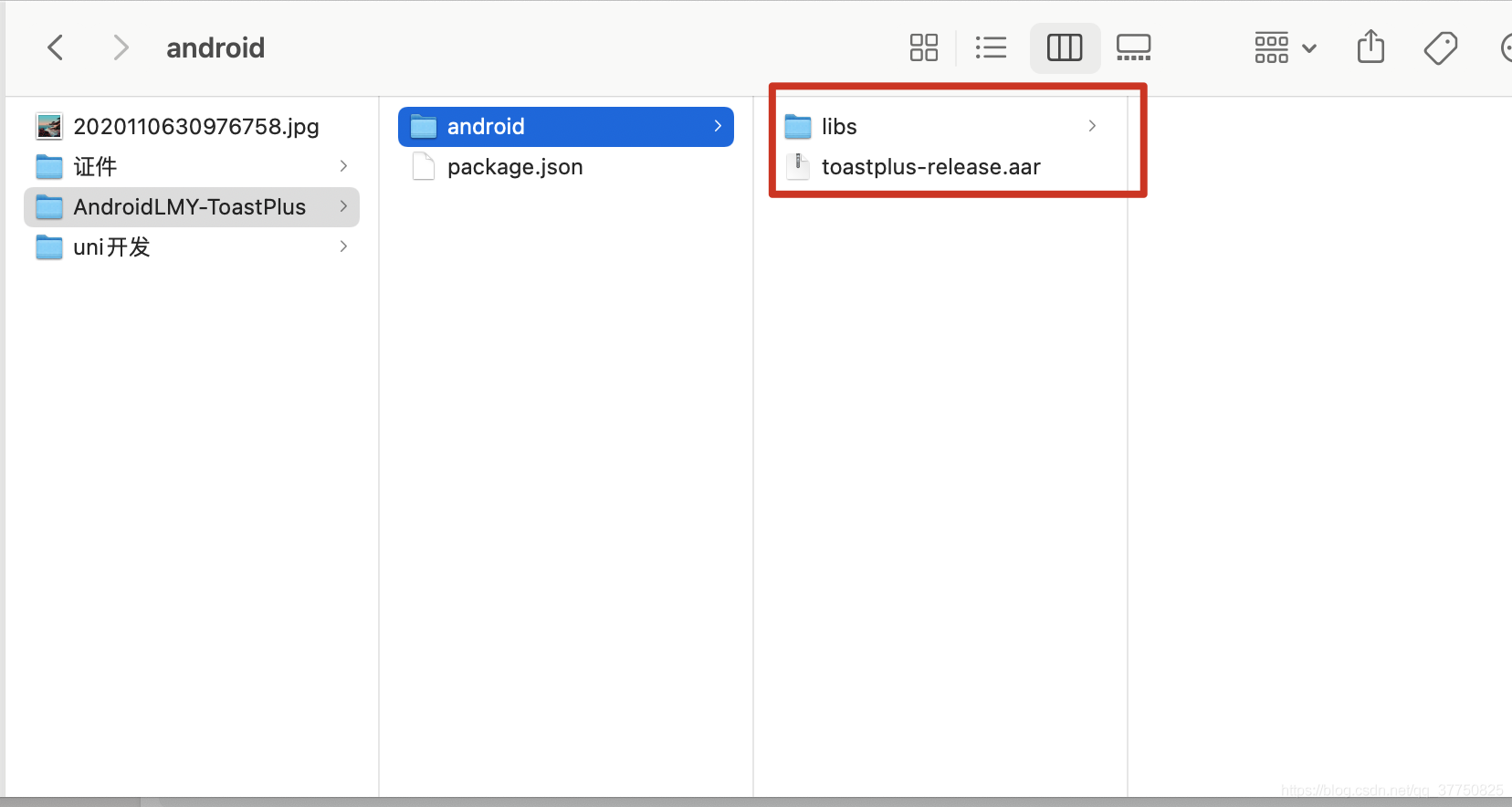1512x807 pixels.
Task: Switch to gallery view
Action: pos(1134,47)
